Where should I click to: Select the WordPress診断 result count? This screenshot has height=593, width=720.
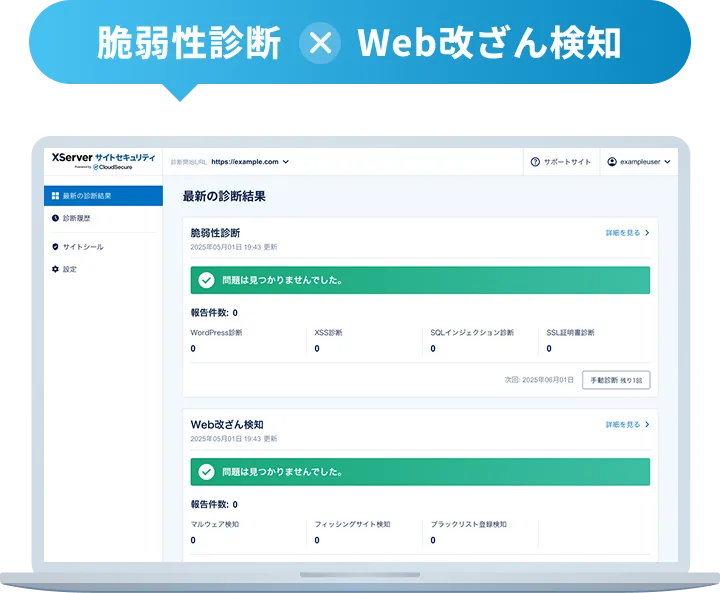(x=193, y=349)
